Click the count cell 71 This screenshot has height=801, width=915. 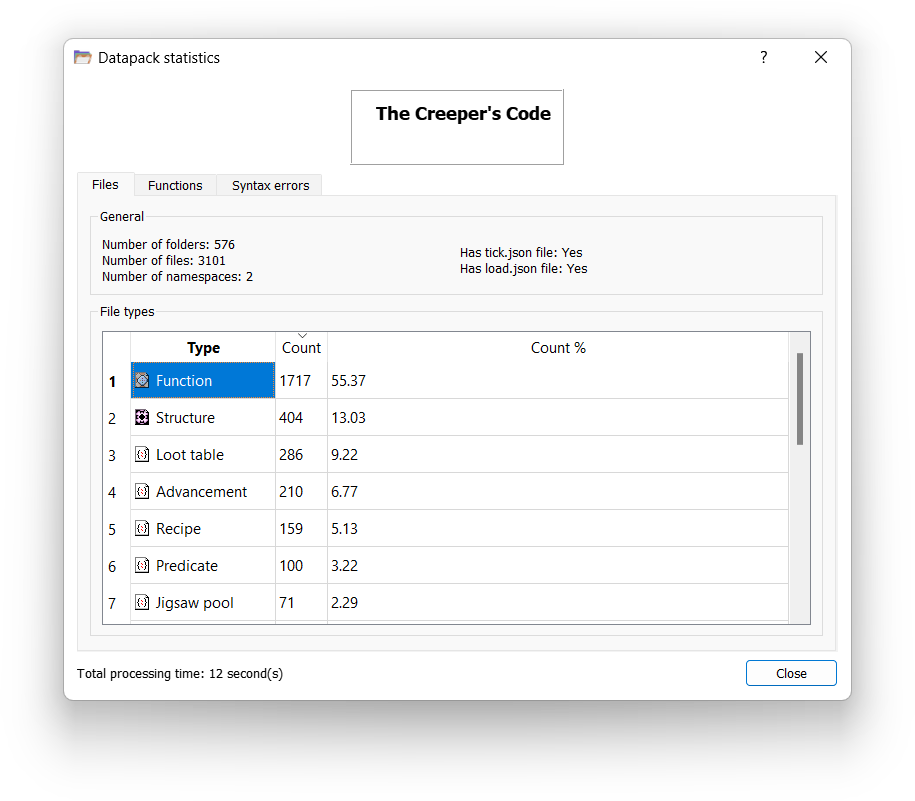[301, 602]
